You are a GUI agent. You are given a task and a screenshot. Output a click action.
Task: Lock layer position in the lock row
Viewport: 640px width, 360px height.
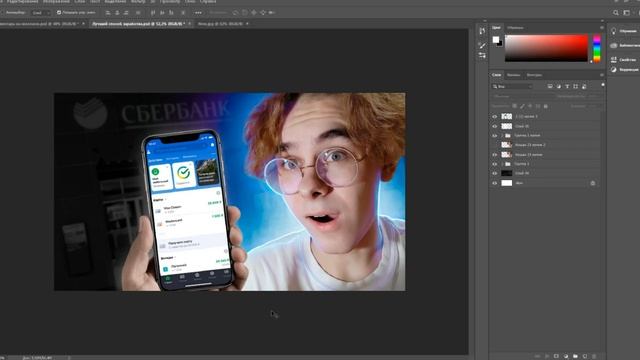point(530,106)
